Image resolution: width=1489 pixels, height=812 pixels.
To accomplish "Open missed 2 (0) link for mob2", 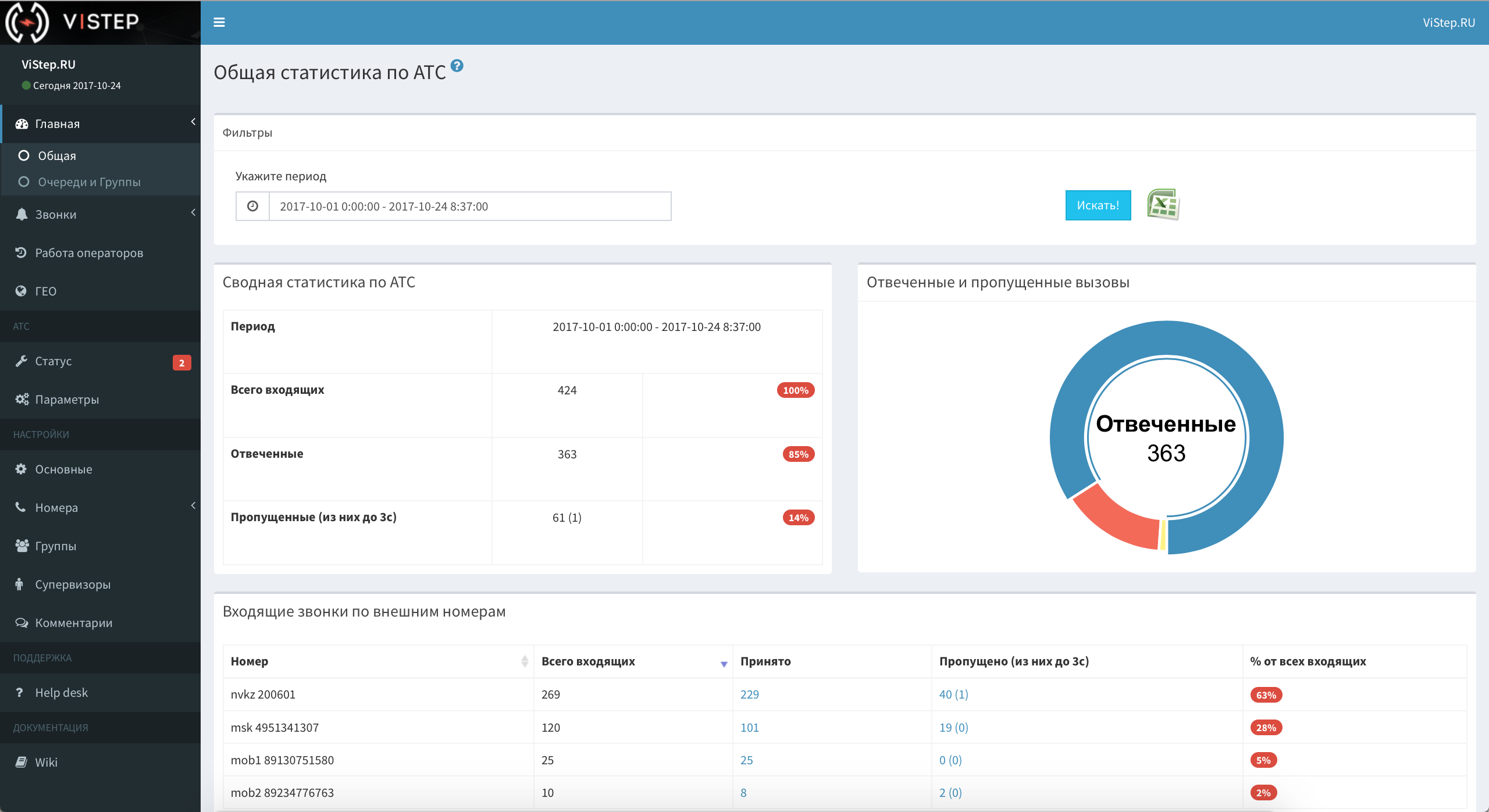I will (x=951, y=792).
